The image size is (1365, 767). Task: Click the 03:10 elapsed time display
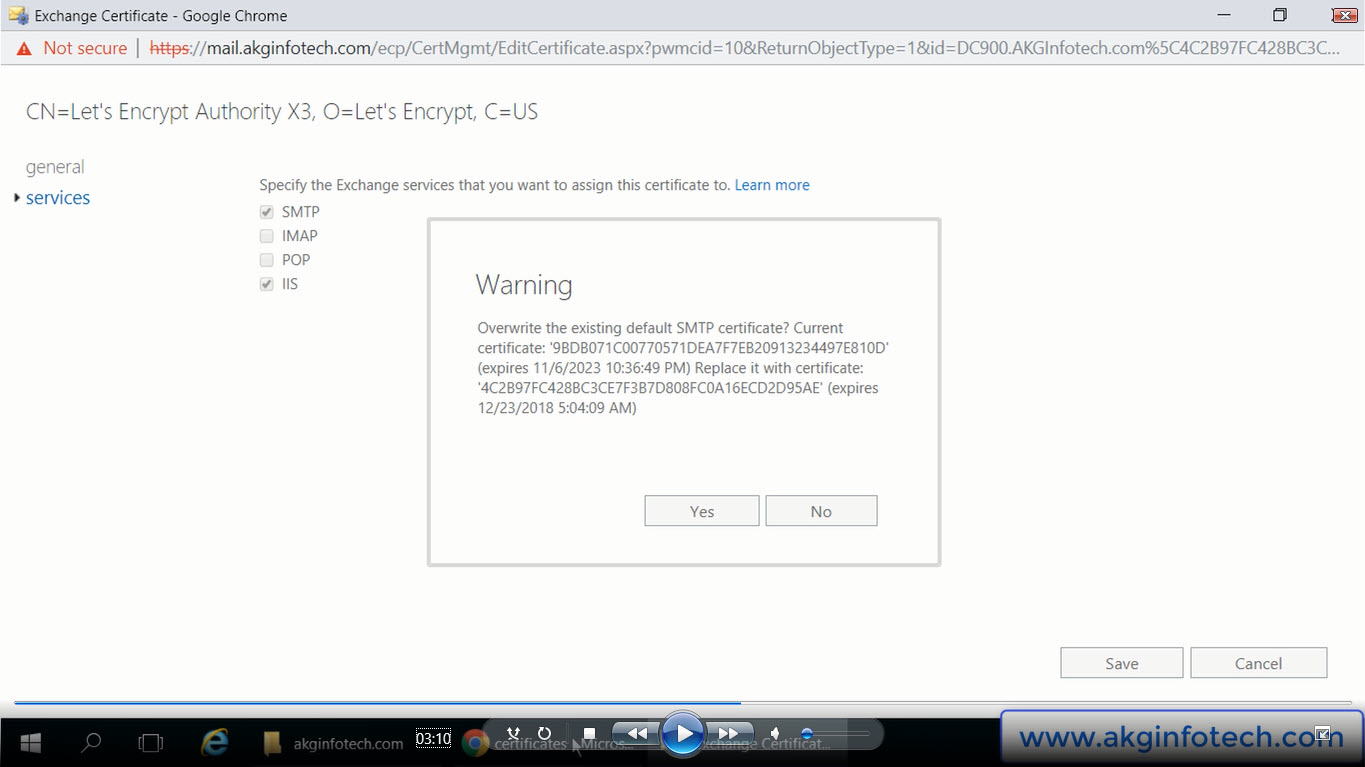tap(433, 739)
